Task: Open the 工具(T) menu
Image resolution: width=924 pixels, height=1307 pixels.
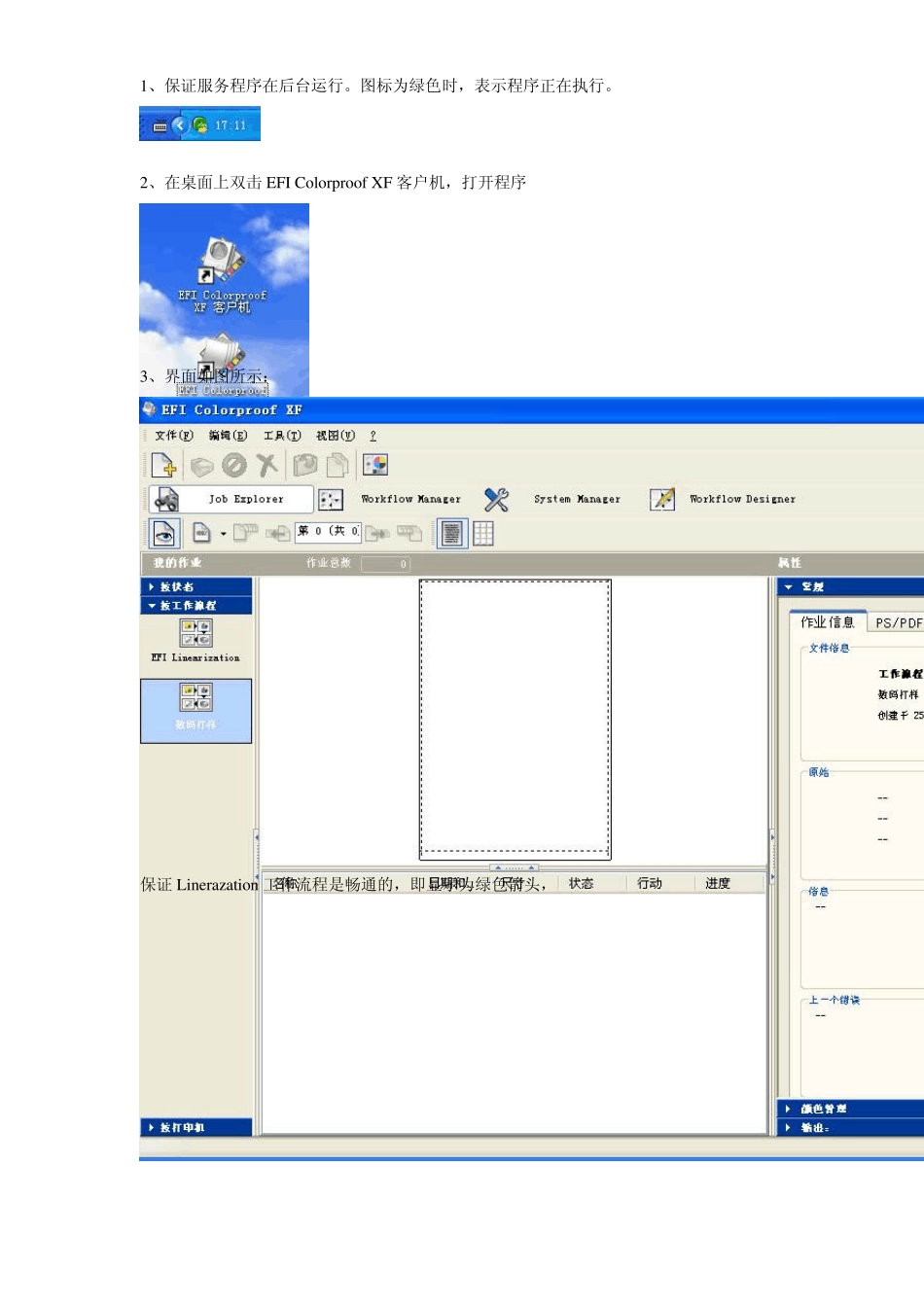Action: (x=282, y=436)
